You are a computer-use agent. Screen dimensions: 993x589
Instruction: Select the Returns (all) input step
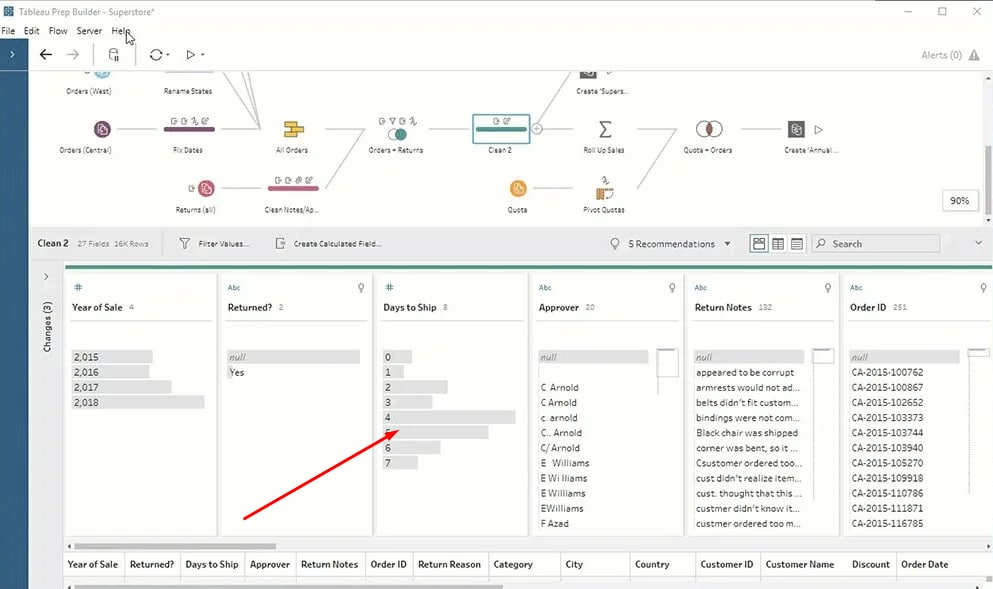click(206, 188)
